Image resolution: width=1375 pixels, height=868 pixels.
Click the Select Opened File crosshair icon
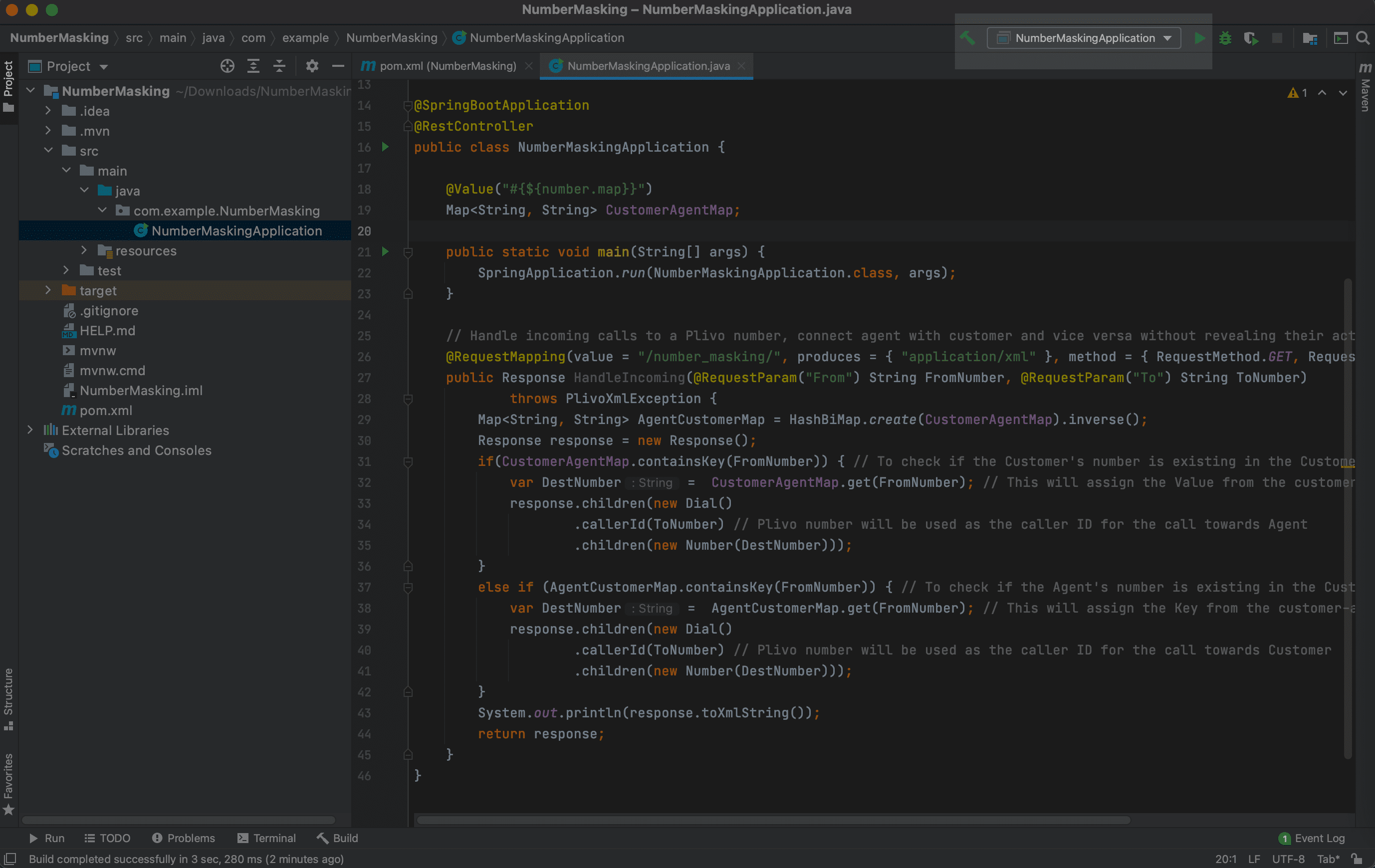point(228,66)
